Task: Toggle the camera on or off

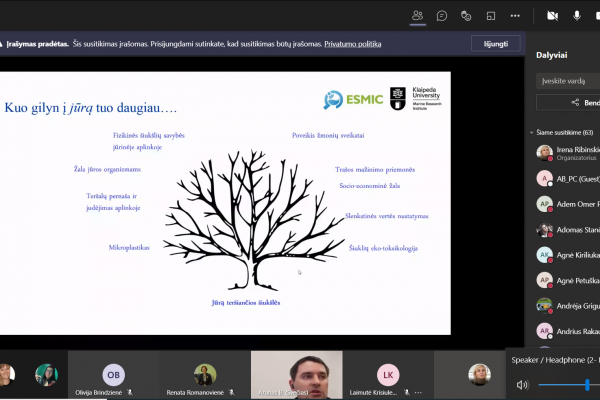Action: (x=552, y=16)
